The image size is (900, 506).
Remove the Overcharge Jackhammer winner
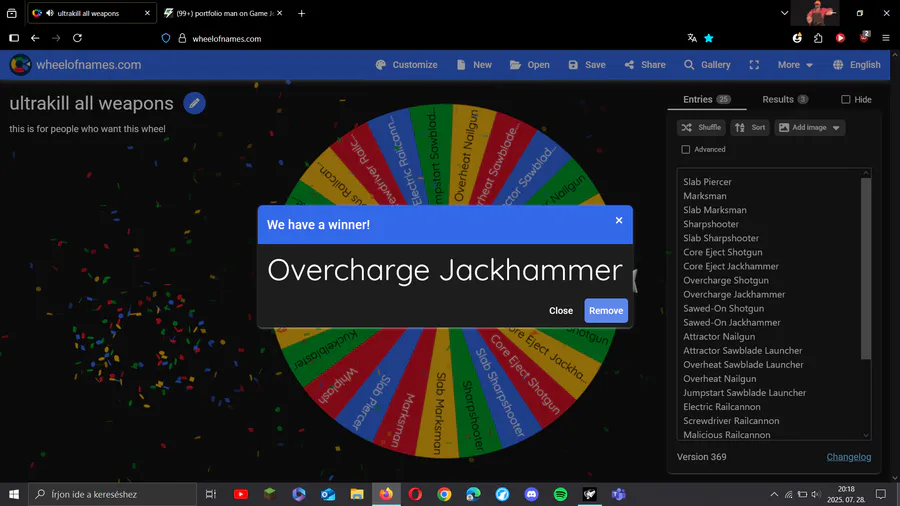click(606, 310)
